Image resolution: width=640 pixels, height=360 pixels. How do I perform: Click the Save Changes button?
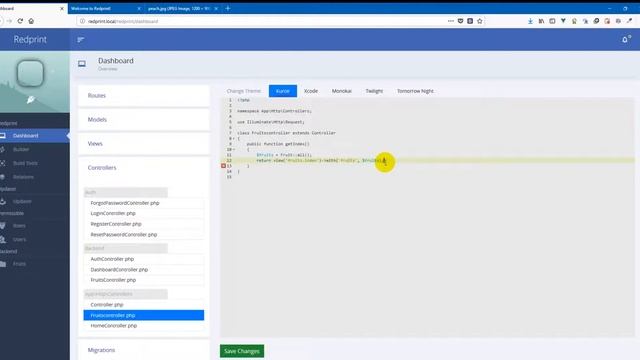242,351
